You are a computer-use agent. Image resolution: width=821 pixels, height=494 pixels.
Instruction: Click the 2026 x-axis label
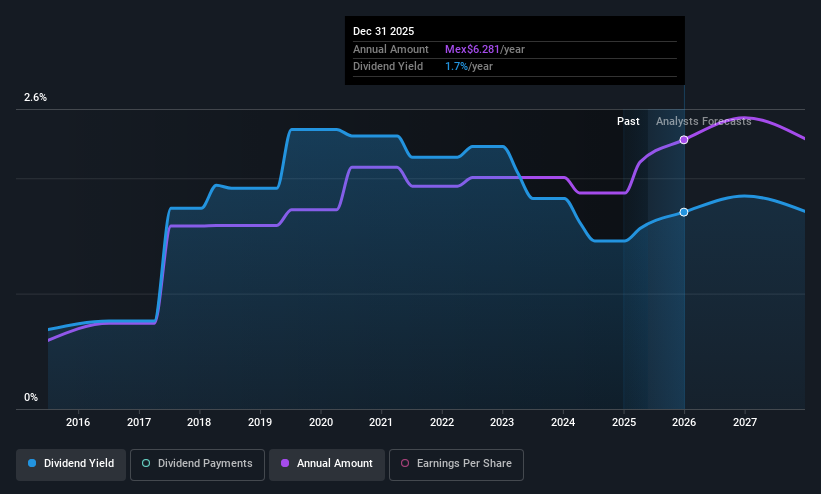point(684,422)
